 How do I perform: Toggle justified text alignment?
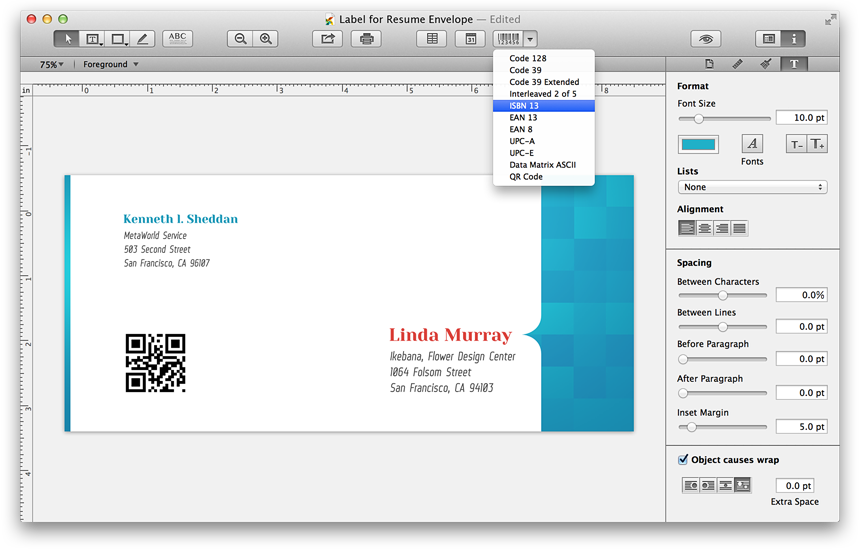[739, 228]
